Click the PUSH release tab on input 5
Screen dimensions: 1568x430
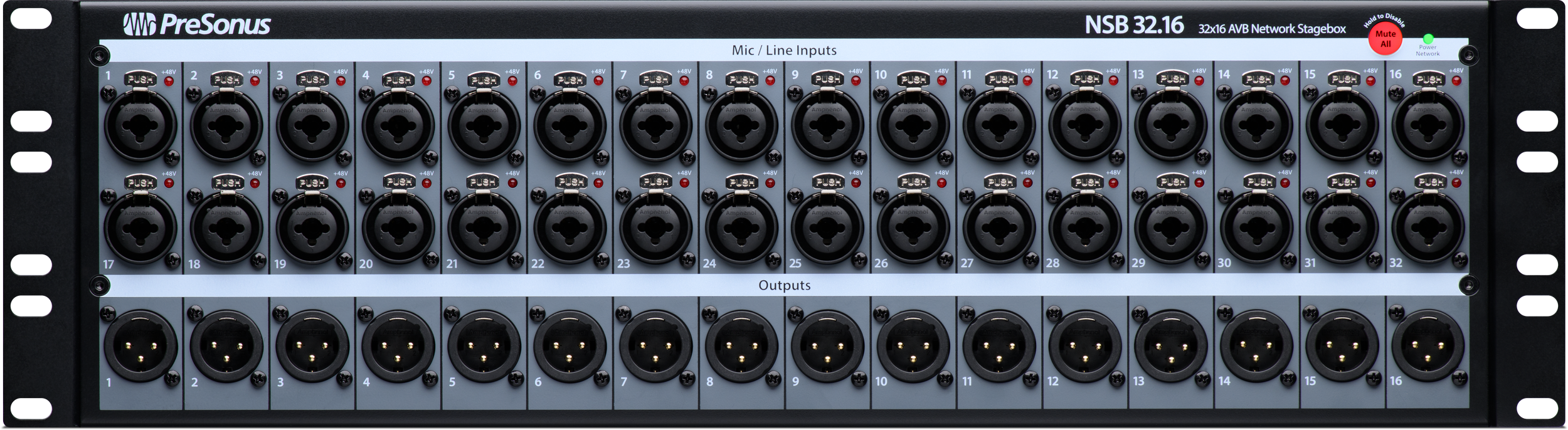[x=484, y=80]
